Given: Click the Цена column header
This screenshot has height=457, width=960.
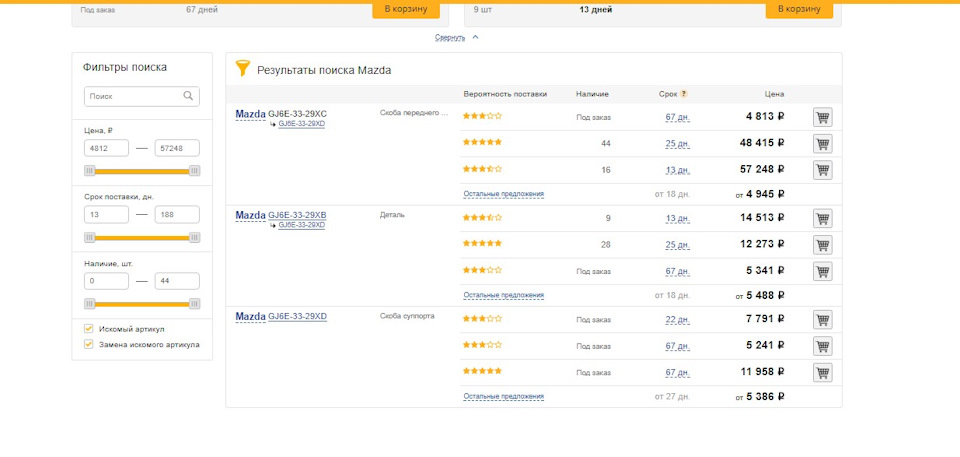Looking at the screenshot, I should [x=774, y=94].
